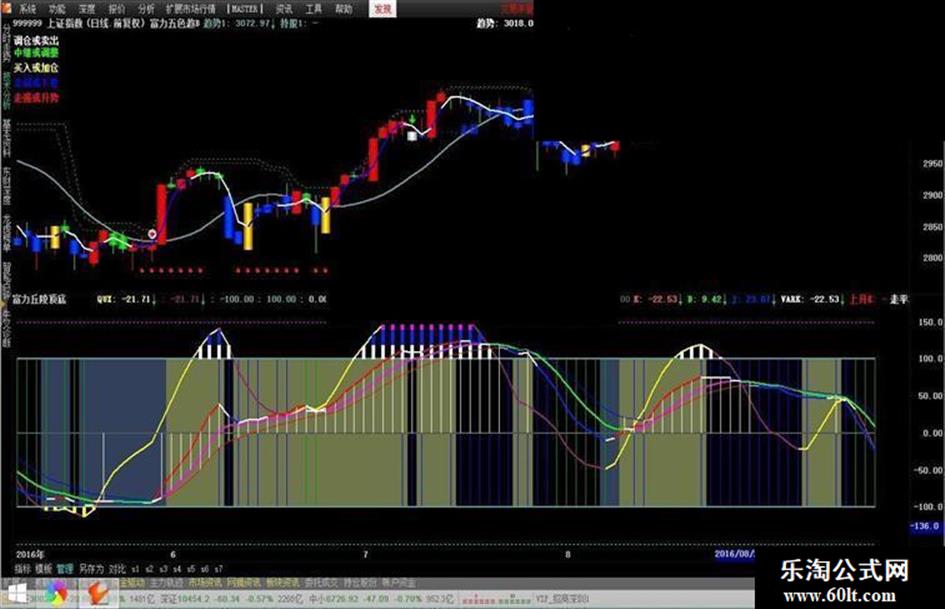The image size is (945, 609).
Task: Select the 指标 bottom tab
Action: [x=22, y=569]
